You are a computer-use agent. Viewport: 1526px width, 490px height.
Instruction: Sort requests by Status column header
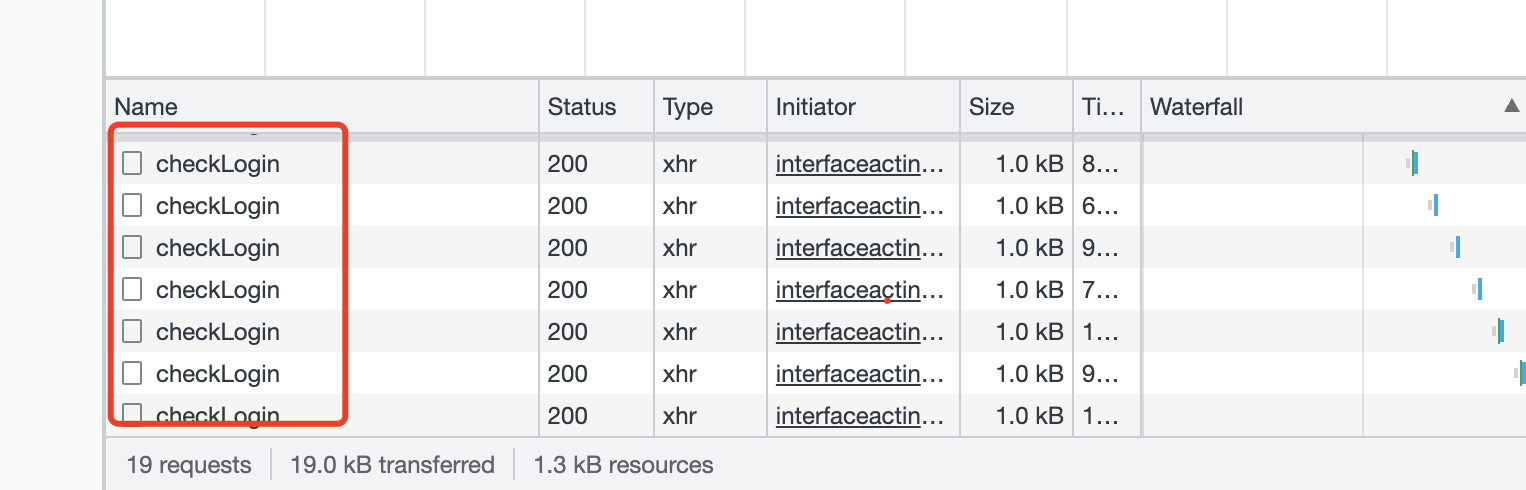click(x=582, y=107)
